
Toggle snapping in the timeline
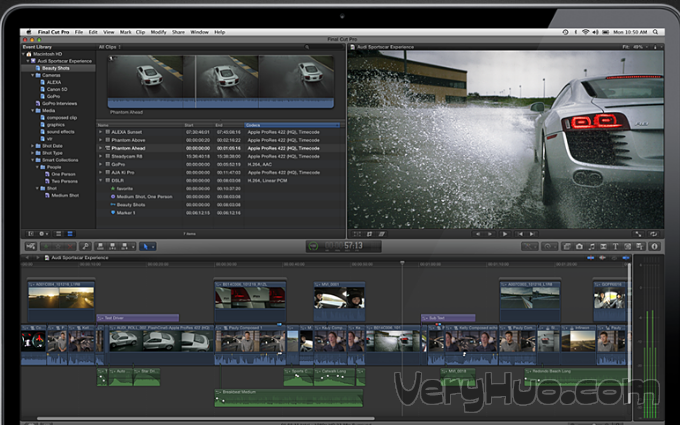point(625,258)
